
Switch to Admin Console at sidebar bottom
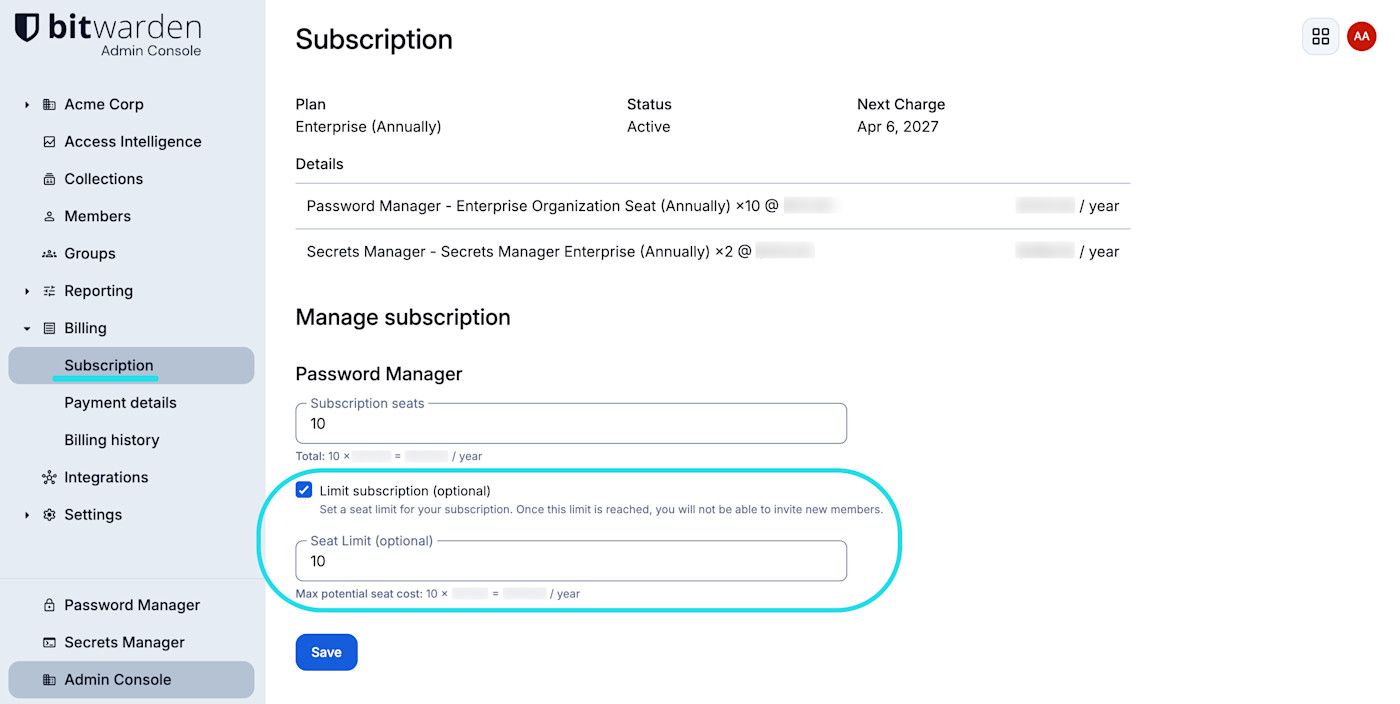(117, 680)
